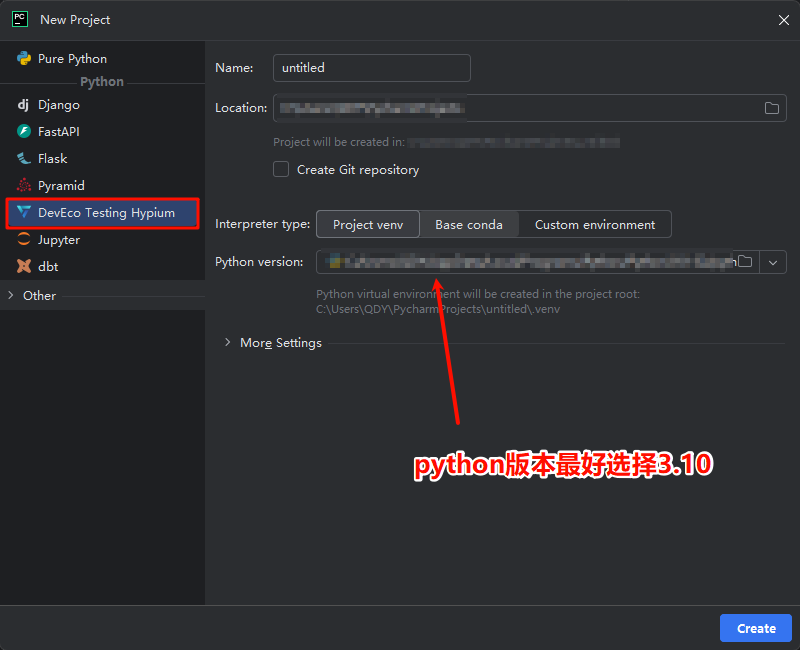Click the Python section header label
The image size is (800, 650).
click(102, 82)
